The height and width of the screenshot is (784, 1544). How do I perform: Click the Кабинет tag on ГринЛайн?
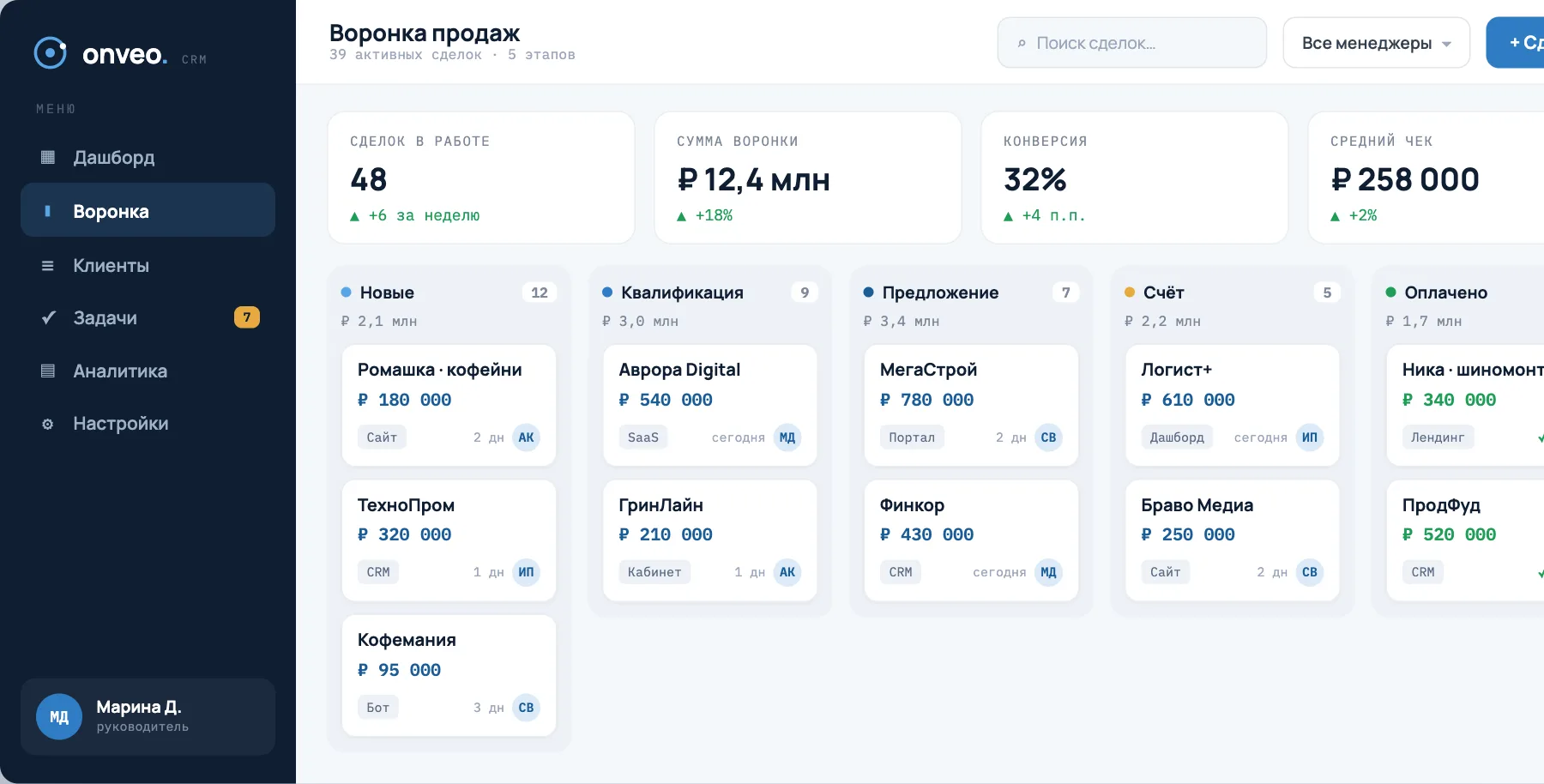654,572
